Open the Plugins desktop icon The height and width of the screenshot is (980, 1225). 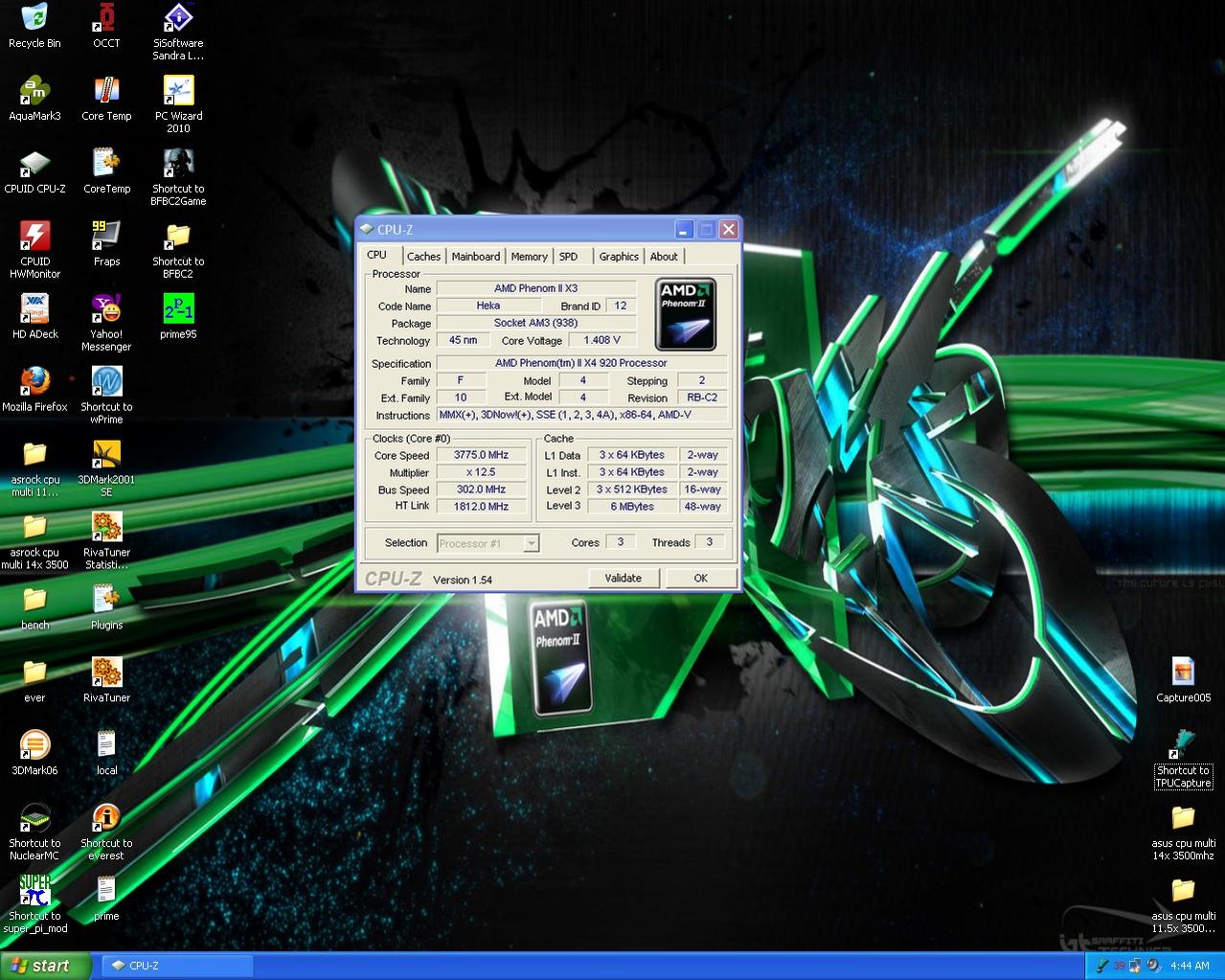coord(106,608)
